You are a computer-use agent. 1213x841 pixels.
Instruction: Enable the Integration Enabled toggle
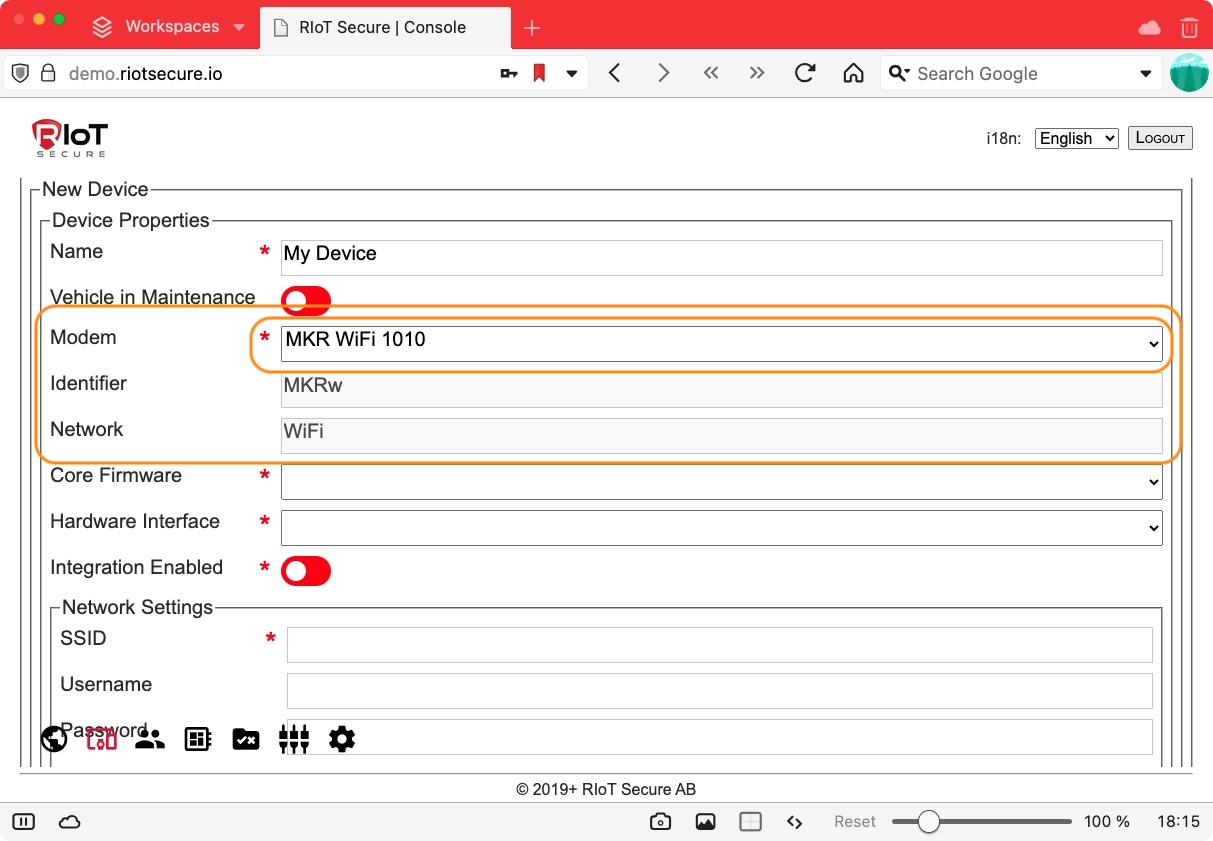[x=305, y=570]
